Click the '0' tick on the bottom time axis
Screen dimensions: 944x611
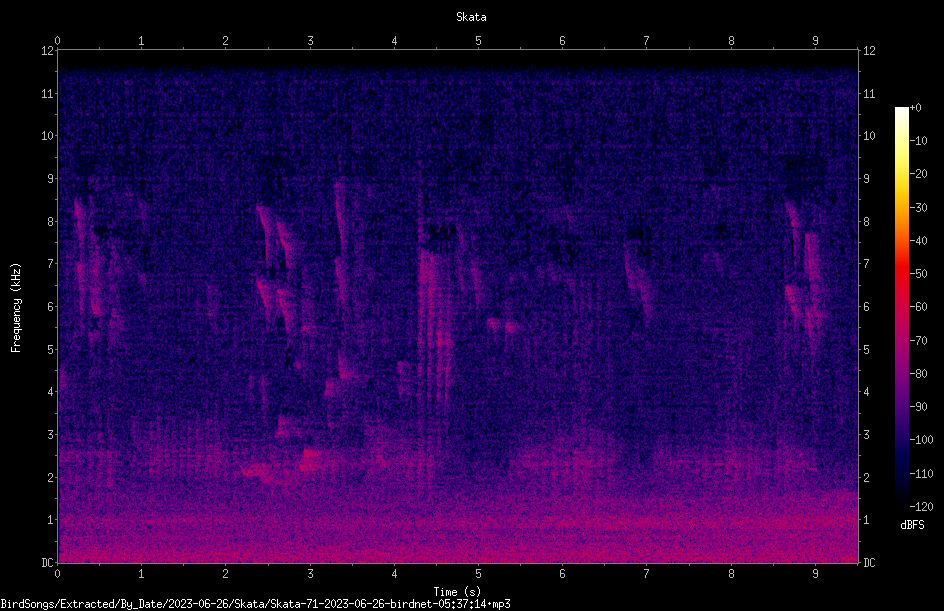point(57,574)
